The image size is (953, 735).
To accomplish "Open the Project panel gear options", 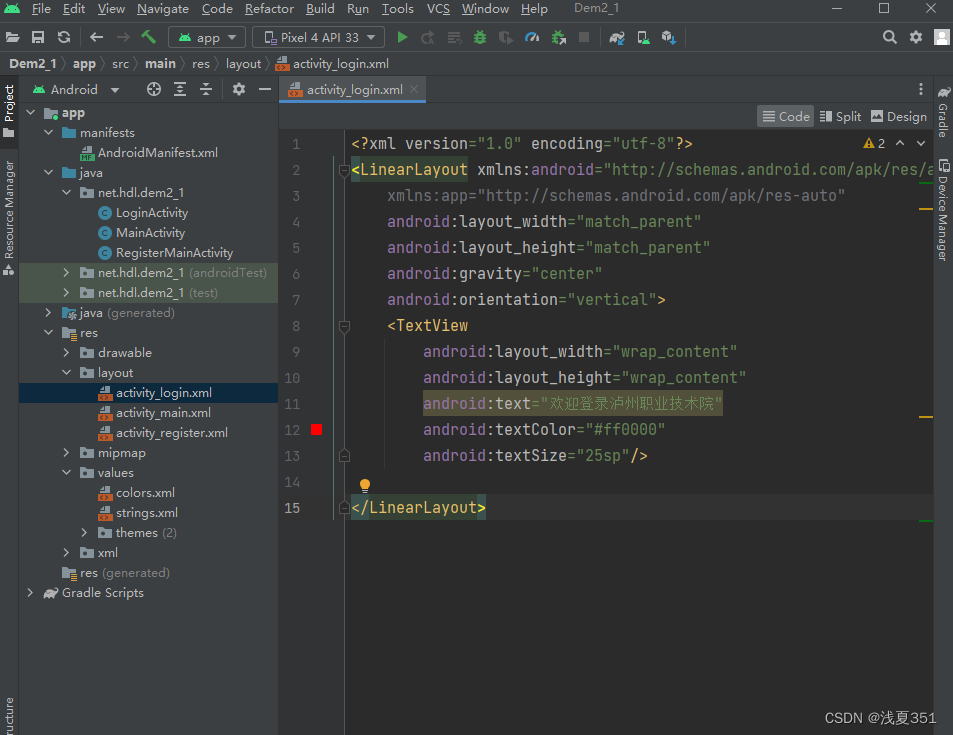I will point(239,89).
